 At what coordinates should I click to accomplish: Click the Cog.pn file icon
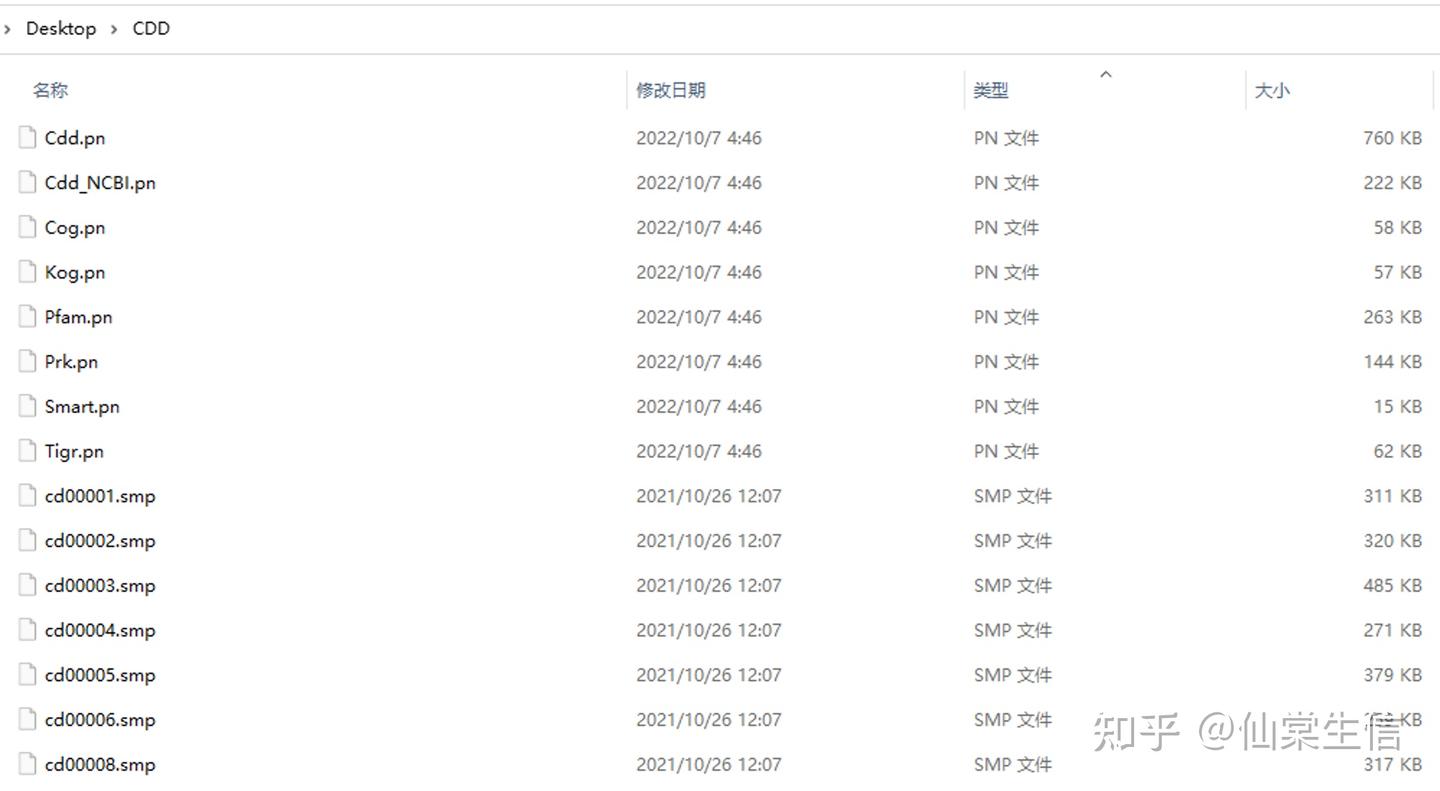28,228
